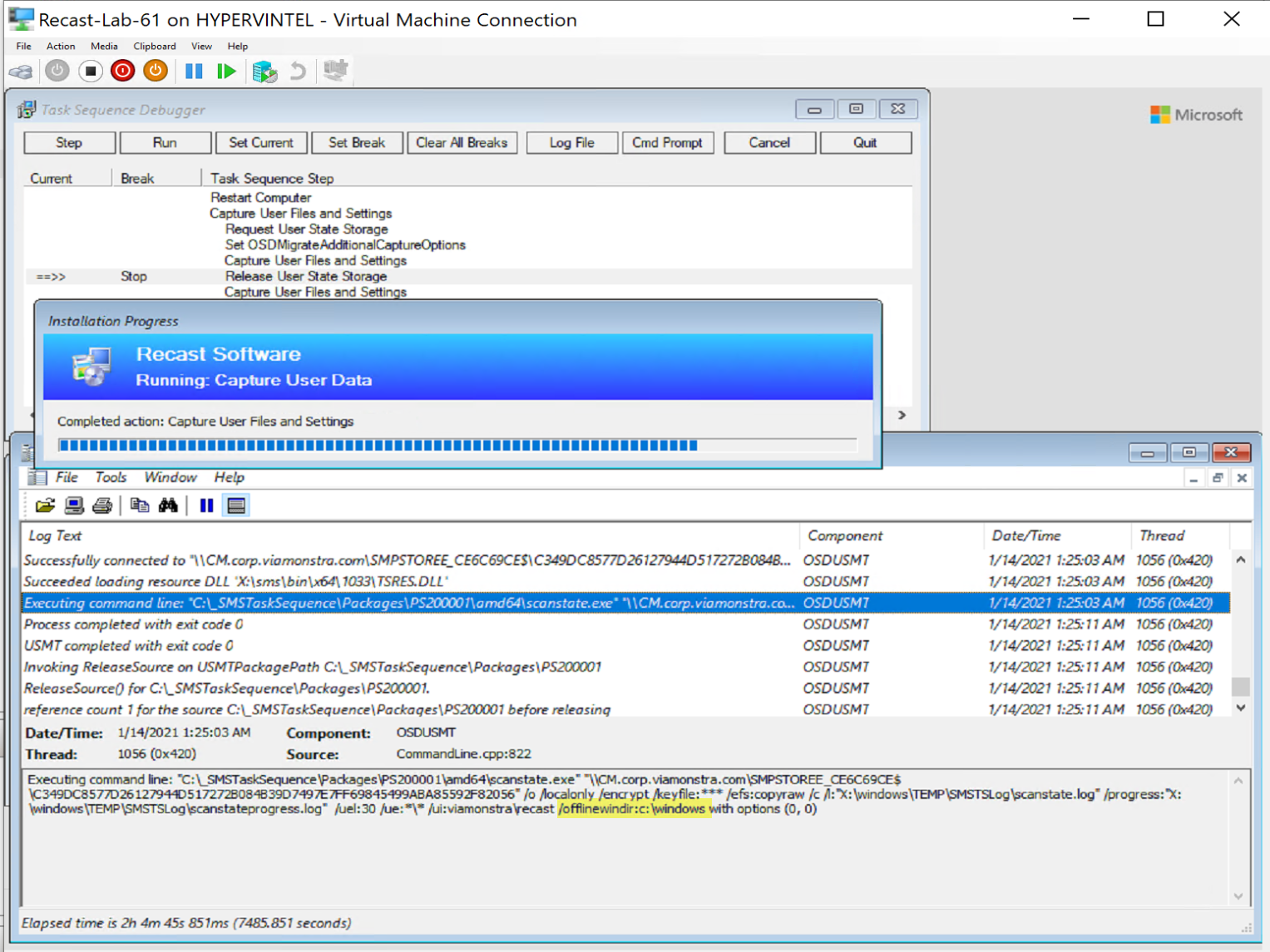This screenshot has height=952, width=1270.
Task: Click the log list scroll down arrow
Action: click(x=1240, y=708)
